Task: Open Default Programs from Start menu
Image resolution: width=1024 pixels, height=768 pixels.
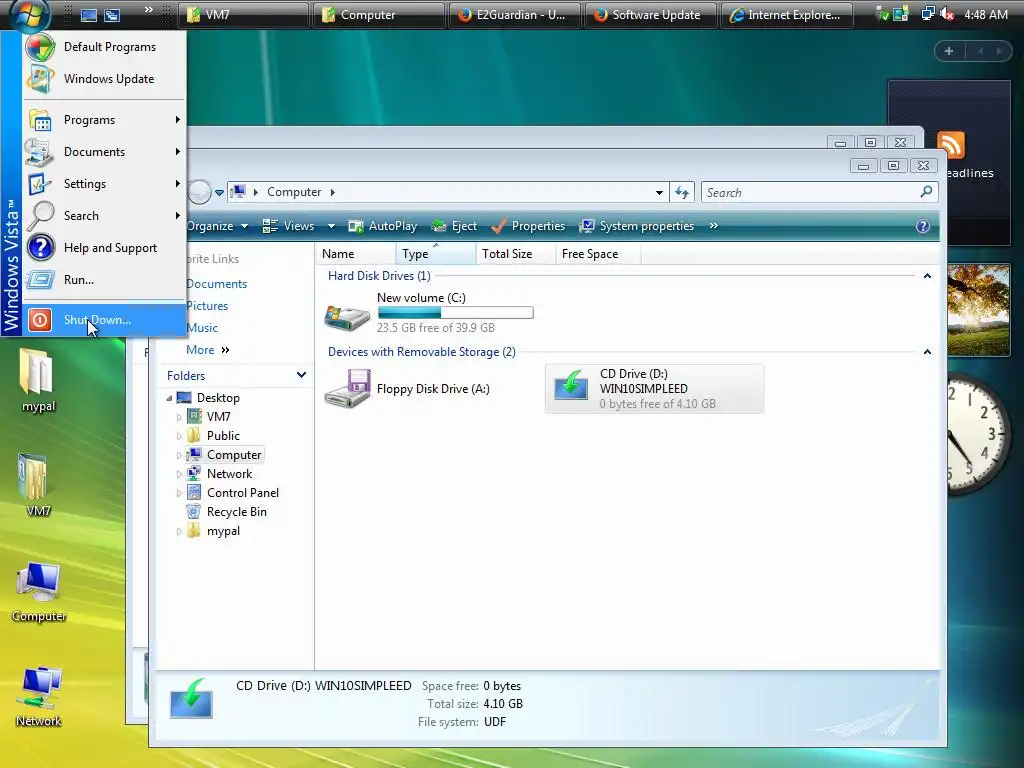Action: pyautogui.click(x=104, y=47)
